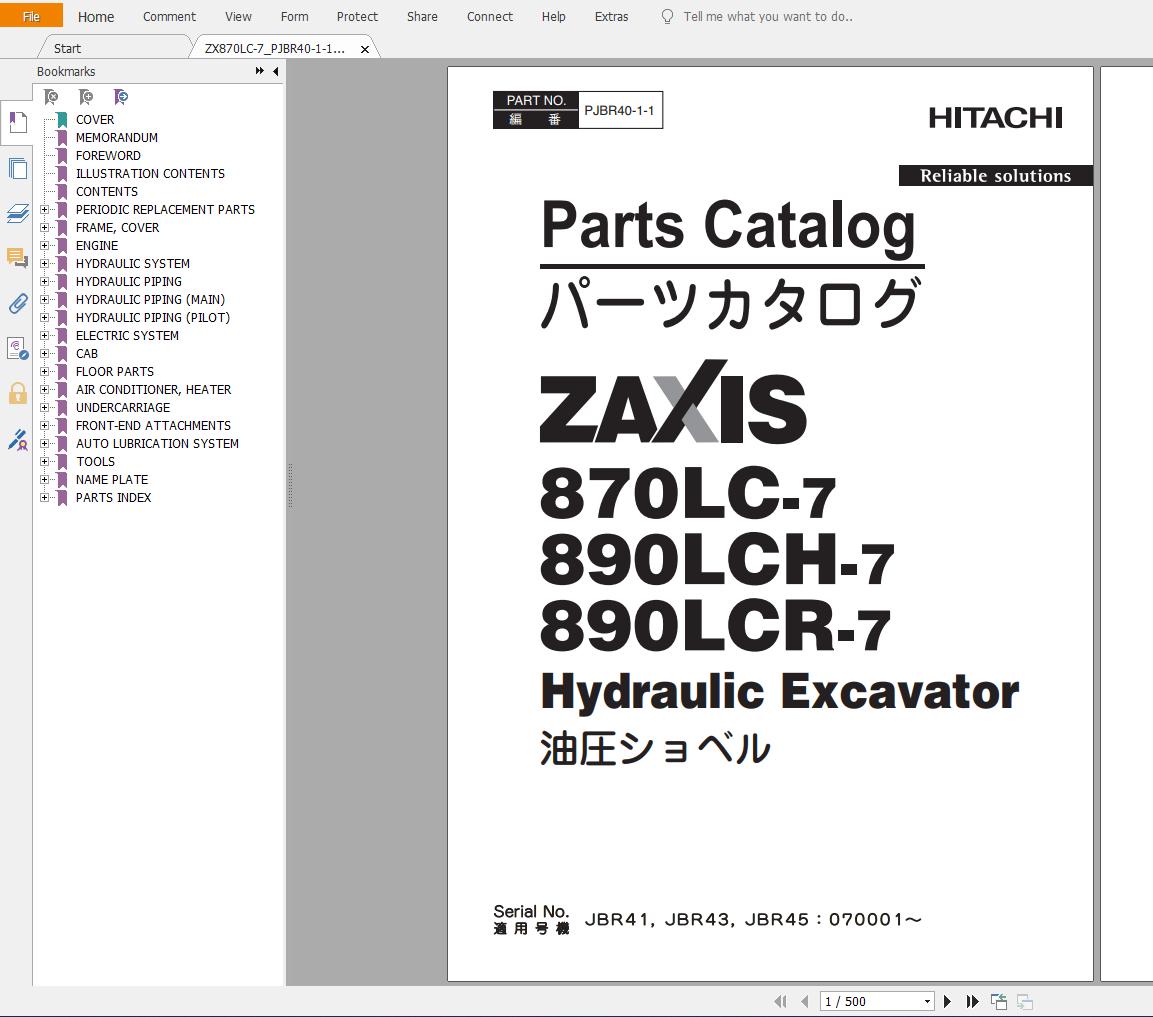The width and height of the screenshot is (1153, 1017).
Task: Click the bookmark arrow icon beside add bookmark
Action: (x=121, y=96)
